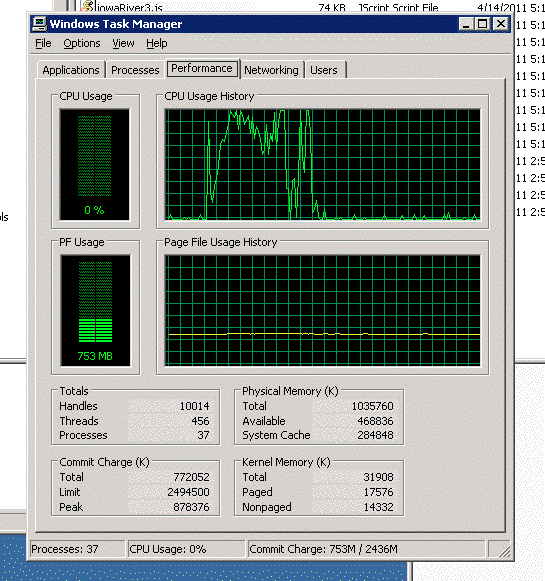Open the Help menu

pos(157,43)
